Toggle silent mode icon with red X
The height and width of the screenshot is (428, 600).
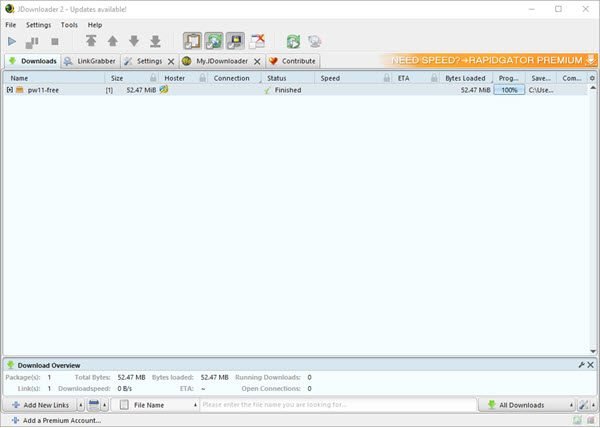pyautogui.click(x=257, y=41)
